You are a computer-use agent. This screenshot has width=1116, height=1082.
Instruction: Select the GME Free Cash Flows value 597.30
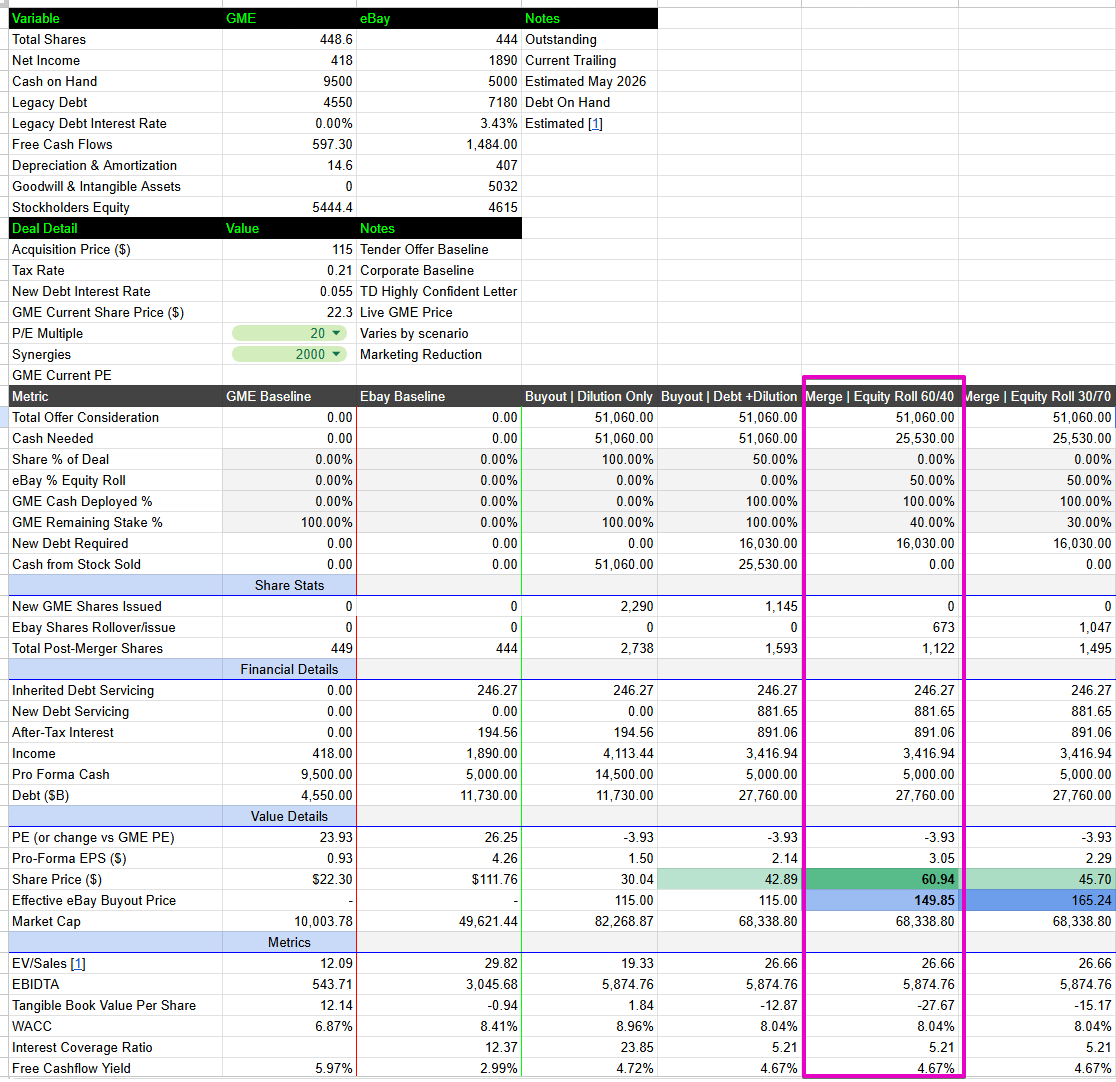tap(289, 145)
